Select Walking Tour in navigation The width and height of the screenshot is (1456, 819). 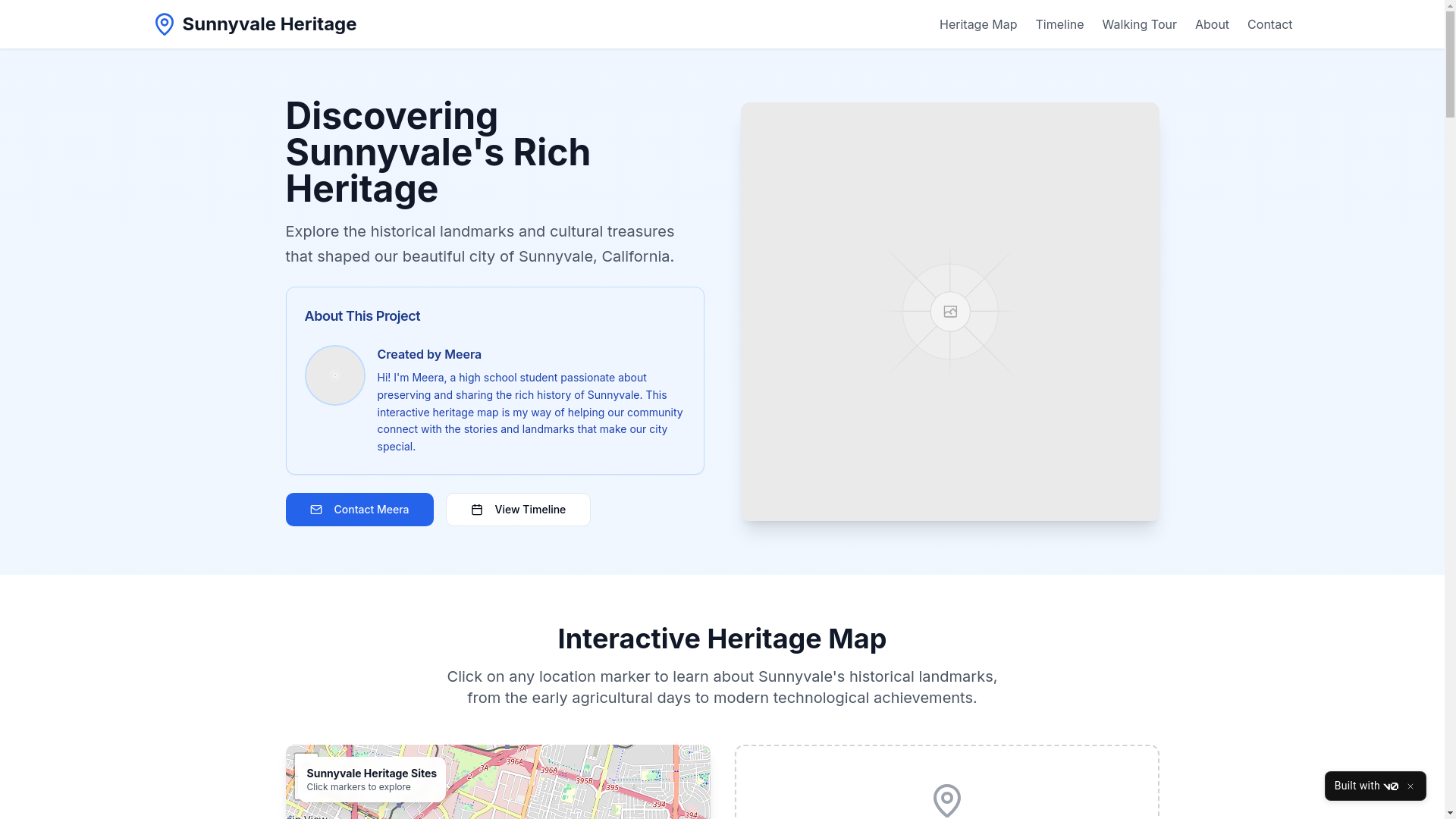[1138, 24]
